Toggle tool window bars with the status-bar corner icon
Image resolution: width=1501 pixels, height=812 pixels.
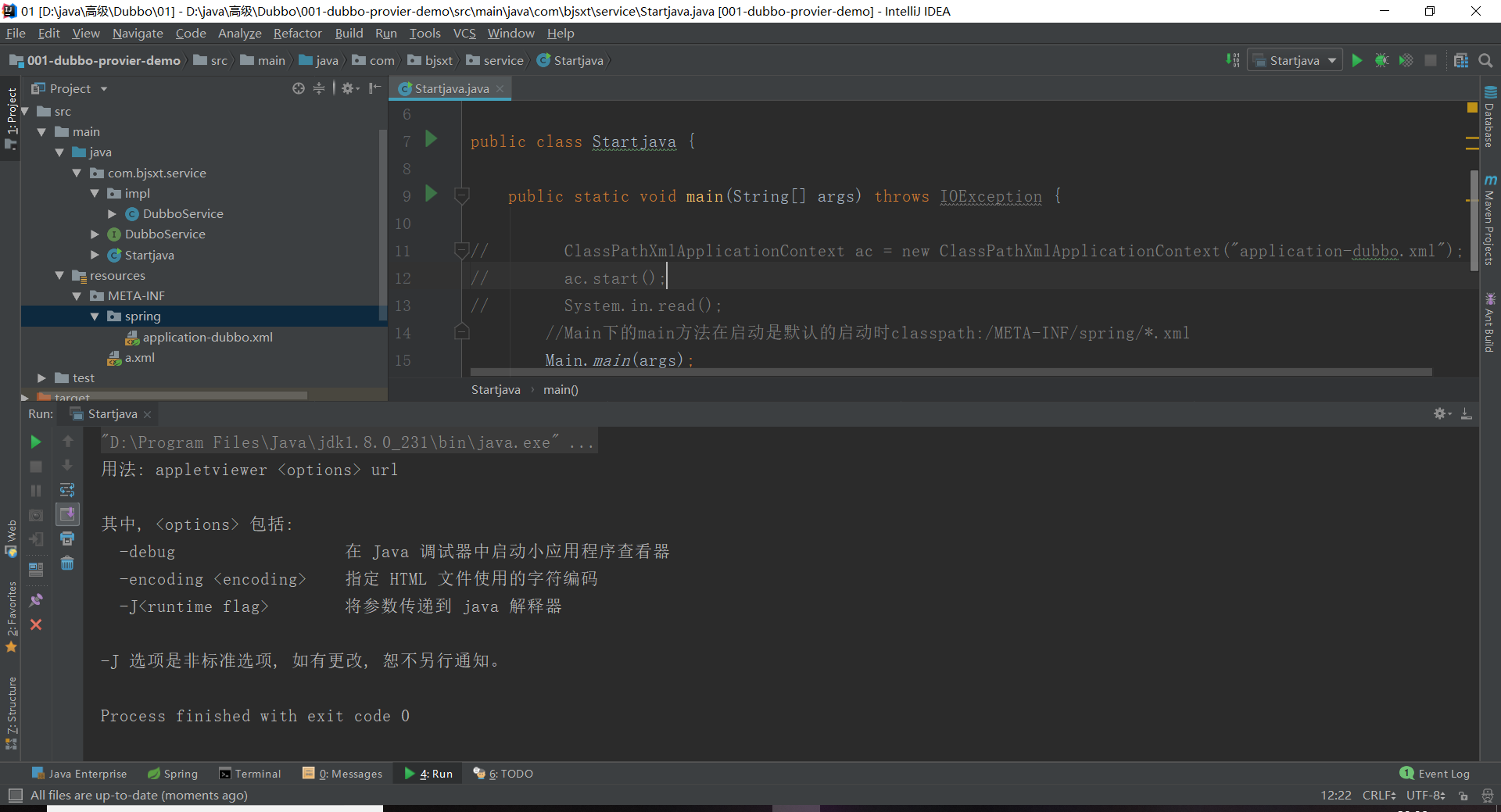15,795
